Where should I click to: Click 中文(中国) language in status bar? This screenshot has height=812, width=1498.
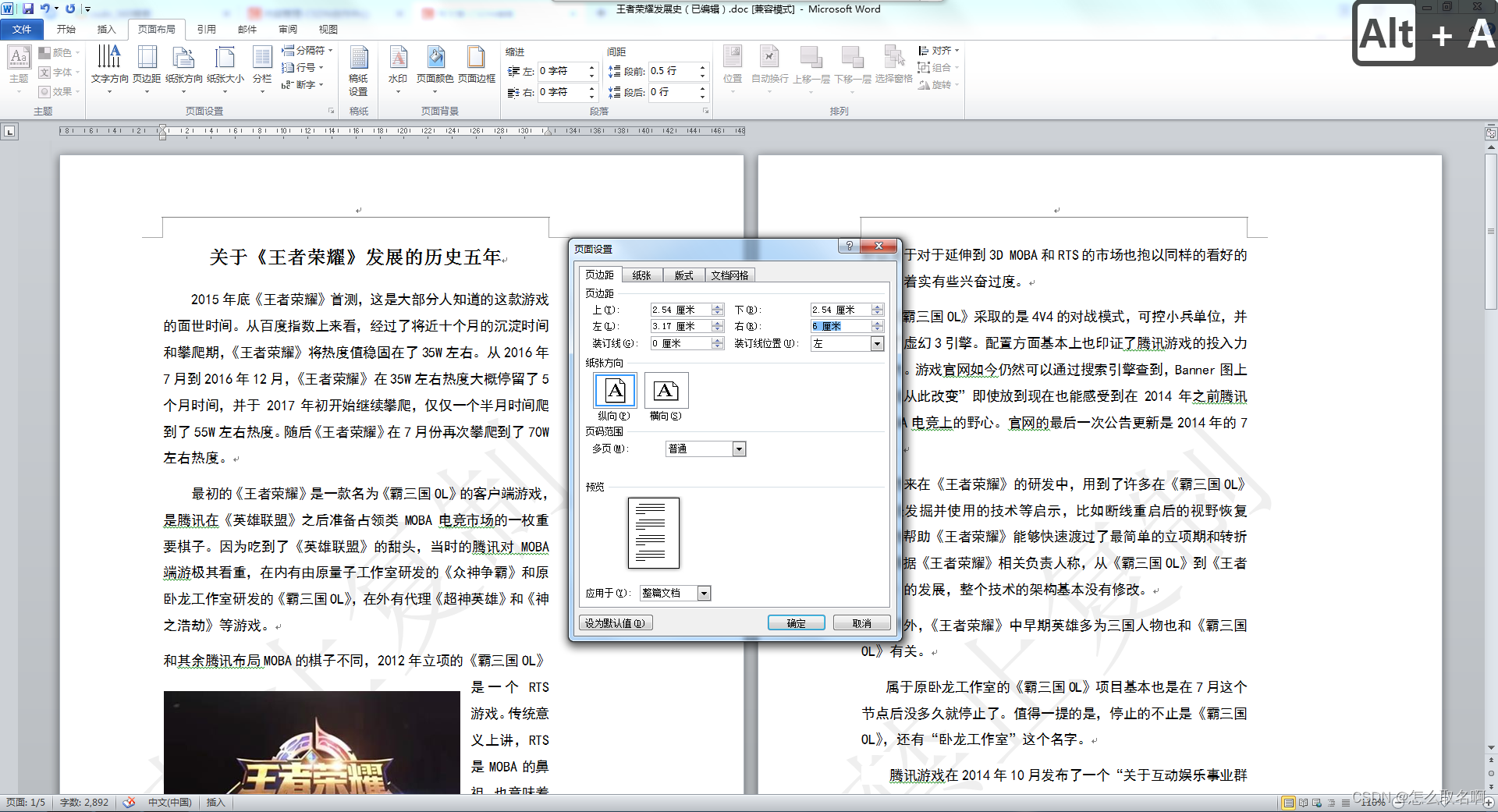coord(169,803)
